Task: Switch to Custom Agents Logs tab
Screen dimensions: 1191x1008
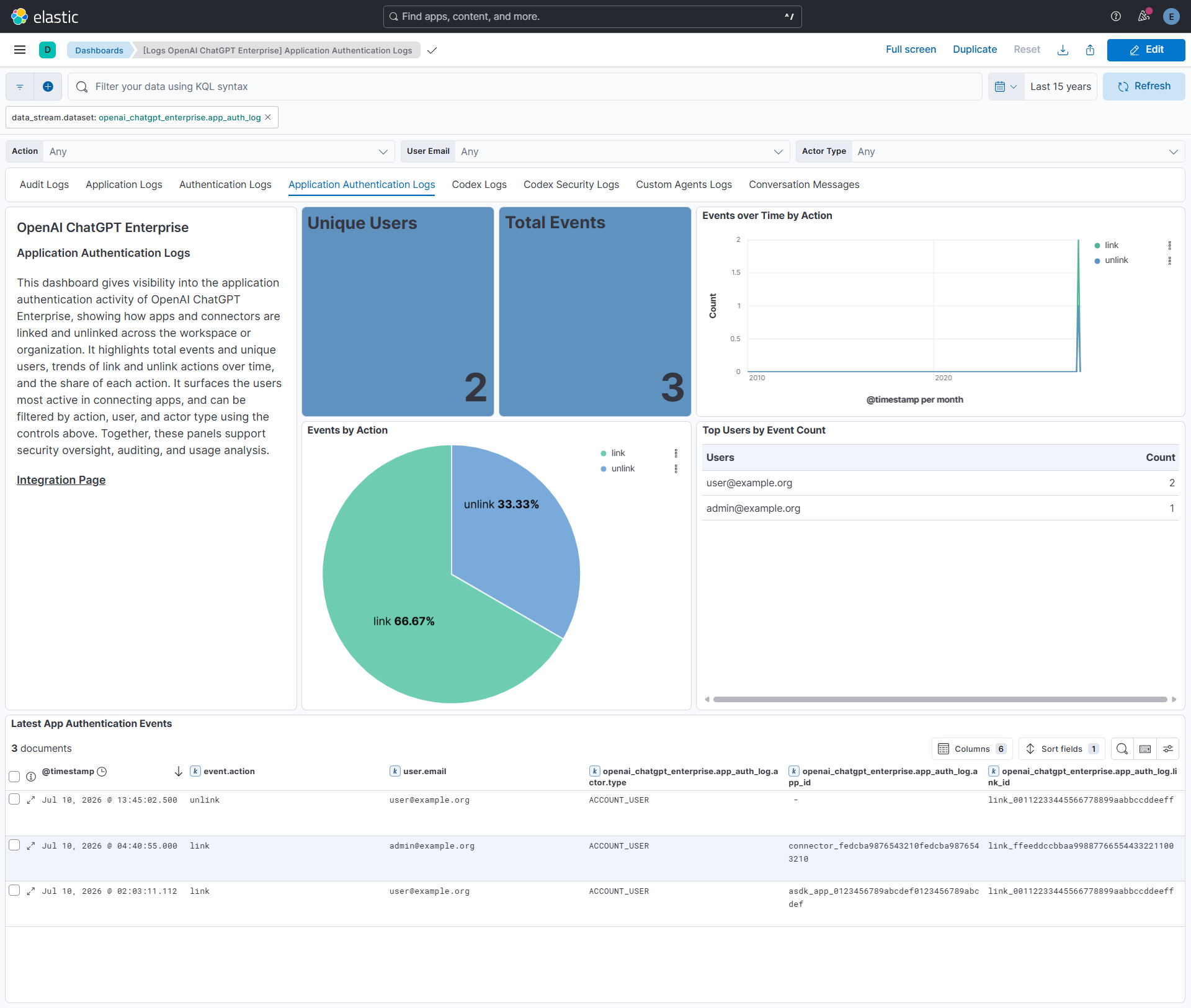Action: [x=684, y=185]
